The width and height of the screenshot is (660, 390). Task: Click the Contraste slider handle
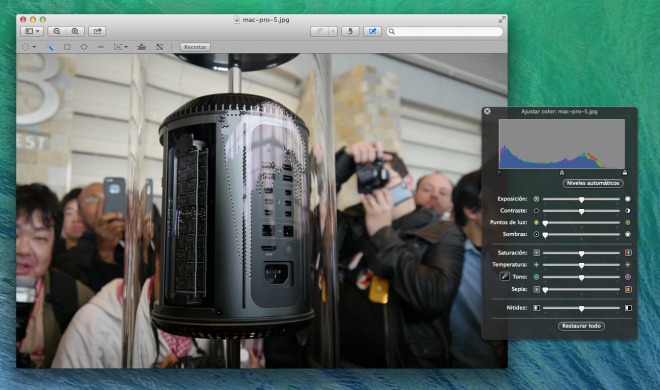click(x=581, y=211)
